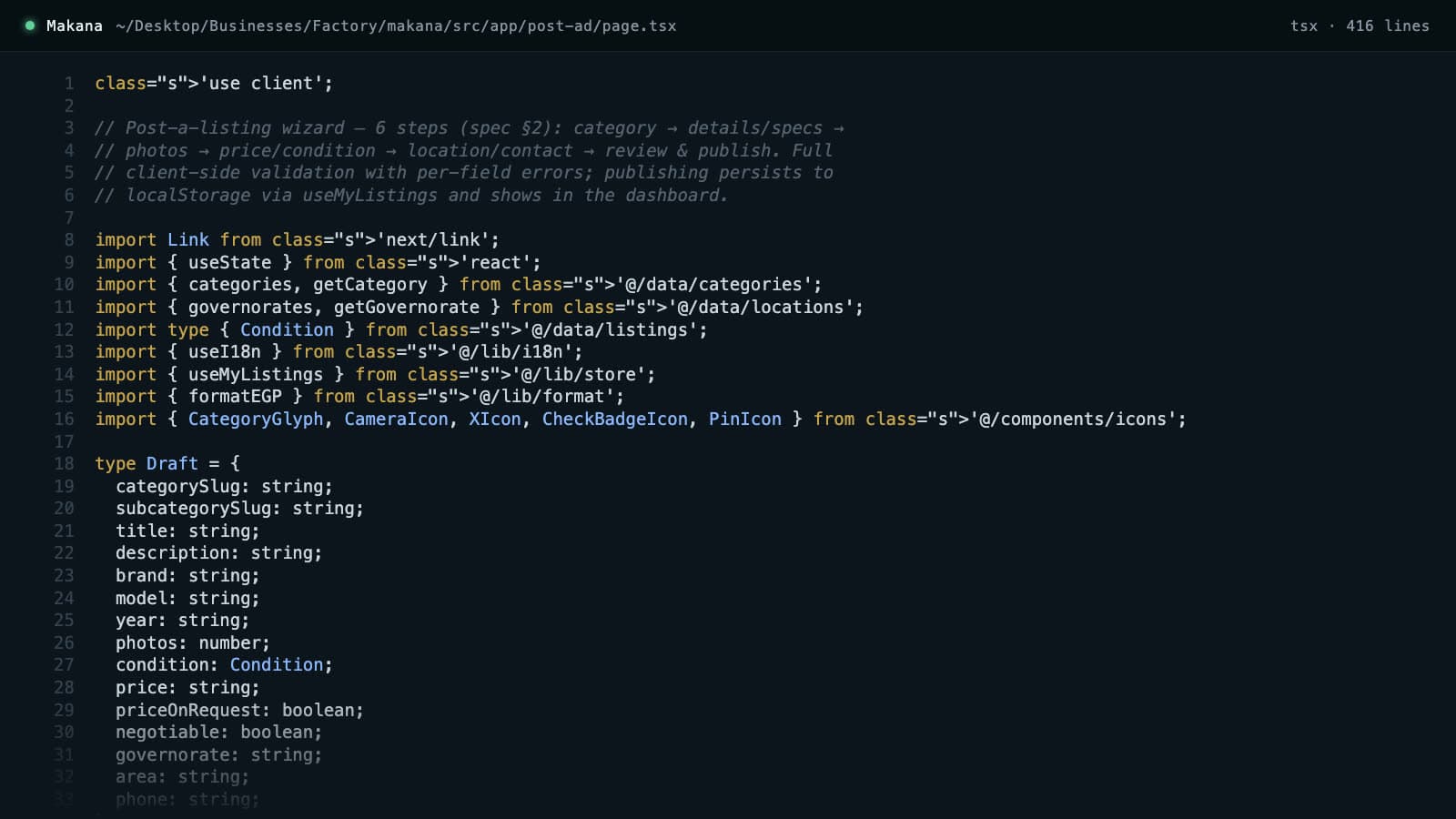Select the XIcon import name
This screenshot has height=819, width=1456.
click(495, 419)
